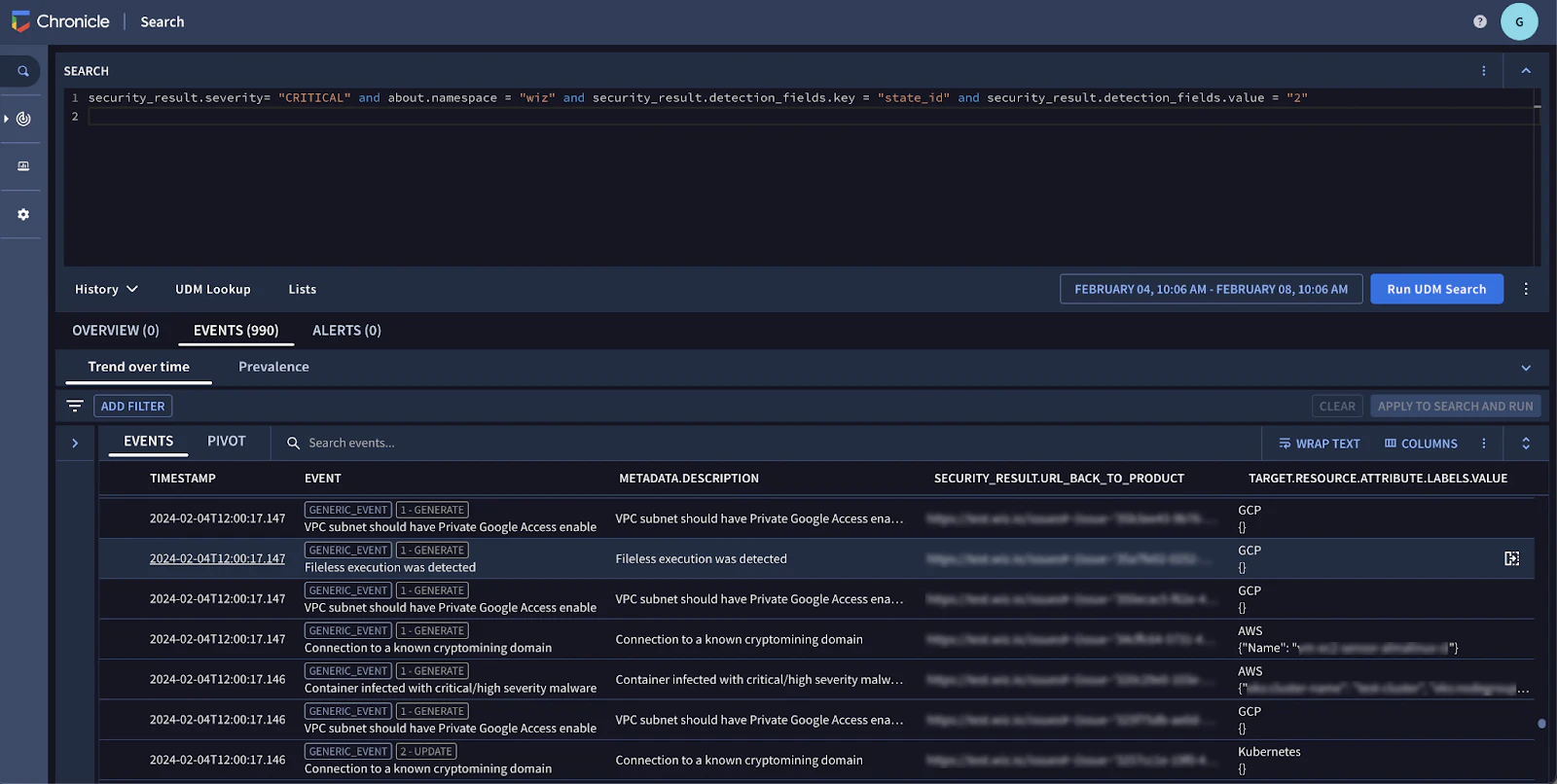Expand the History dropdown
The height and width of the screenshot is (784, 1557).
click(106, 289)
